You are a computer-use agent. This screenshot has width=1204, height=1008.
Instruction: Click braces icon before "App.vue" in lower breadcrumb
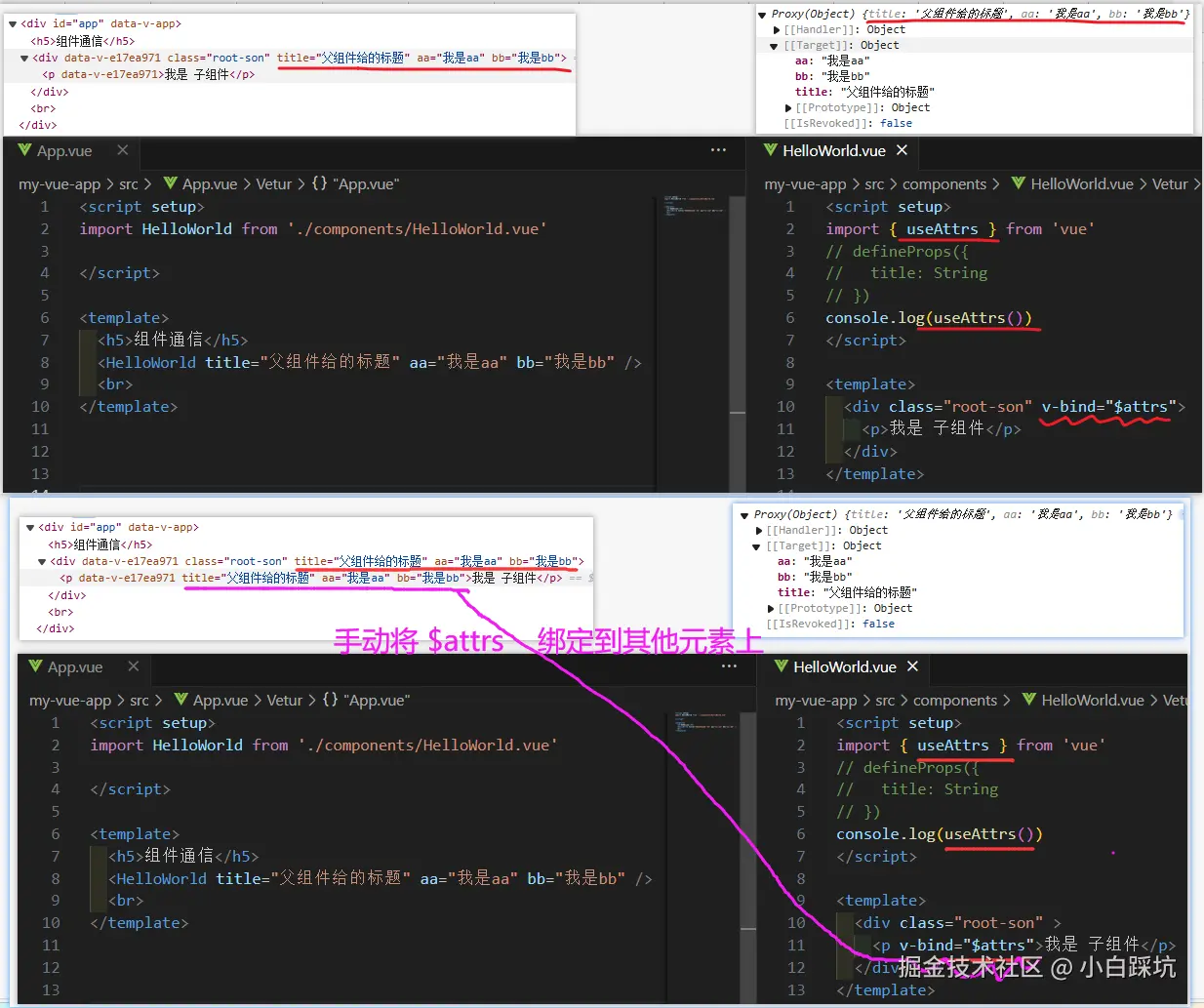(330, 700)
